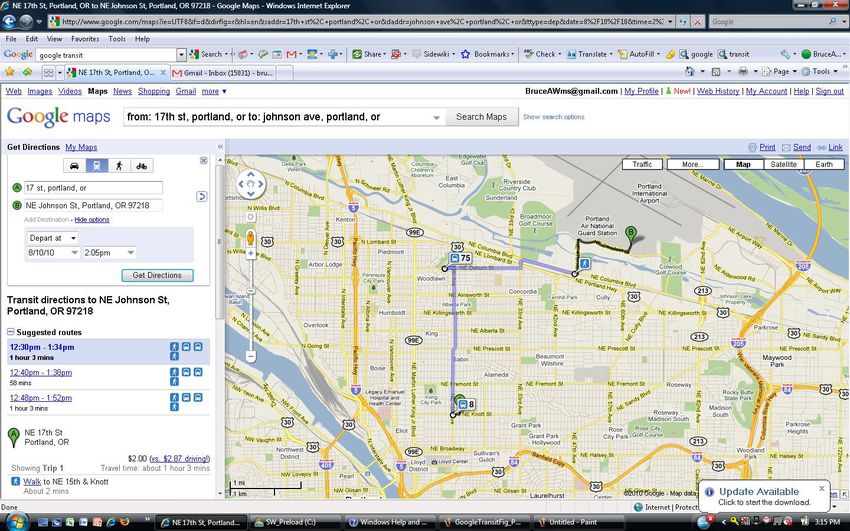Select the 12:48pm - 1:52pm route
This screenshot has width=850, height=531.
[41, 398]
